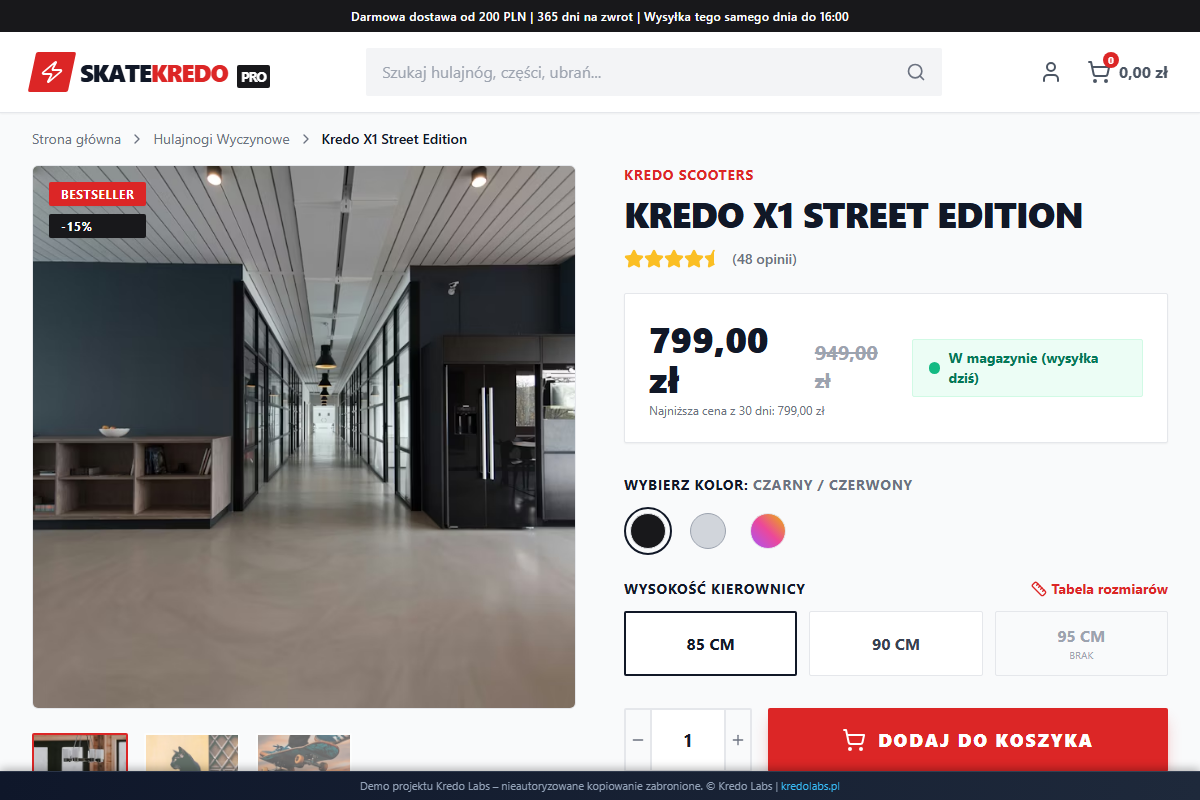Viewport: 1200px width, 800px height.
Task: Click the main product image
Action: [304, 437]
